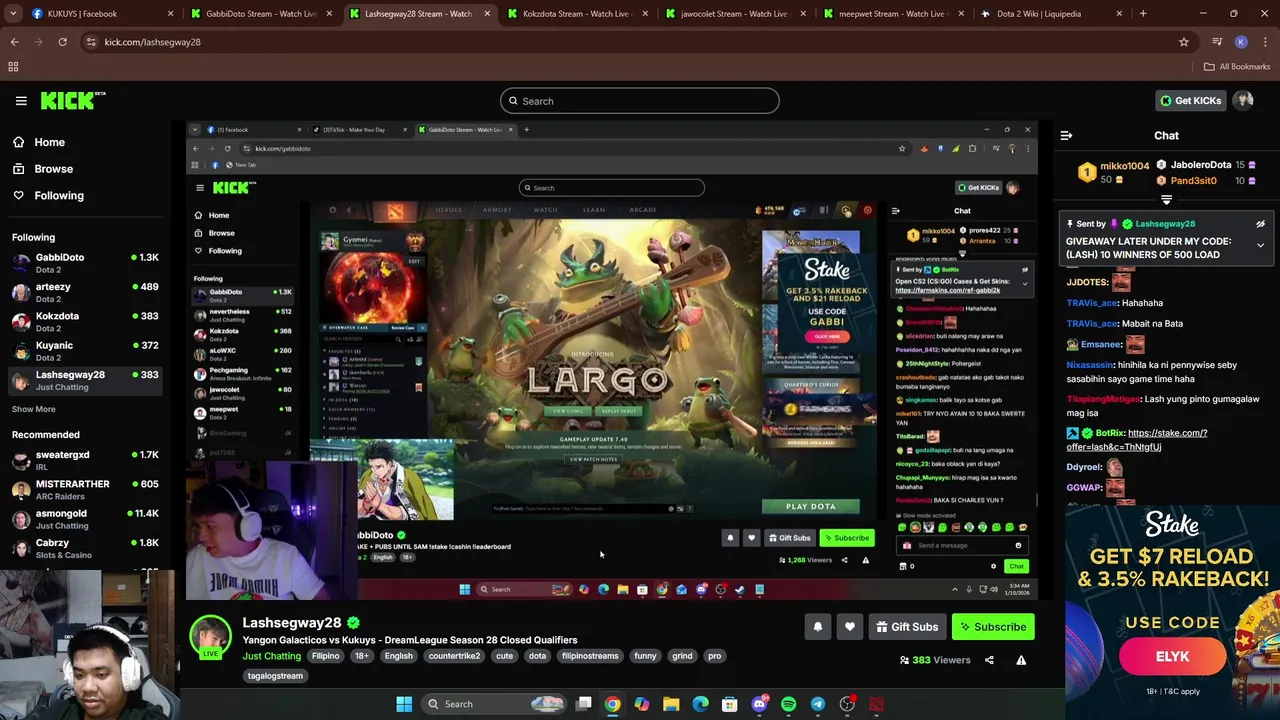Open arteezy channel in Following list

85,293
